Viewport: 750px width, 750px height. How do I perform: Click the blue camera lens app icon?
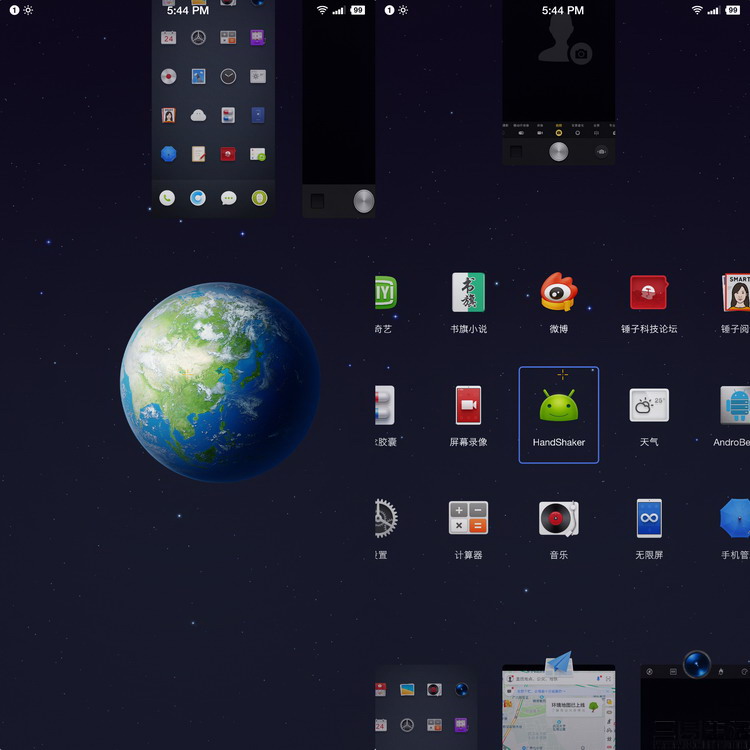[x=696, y=663]
